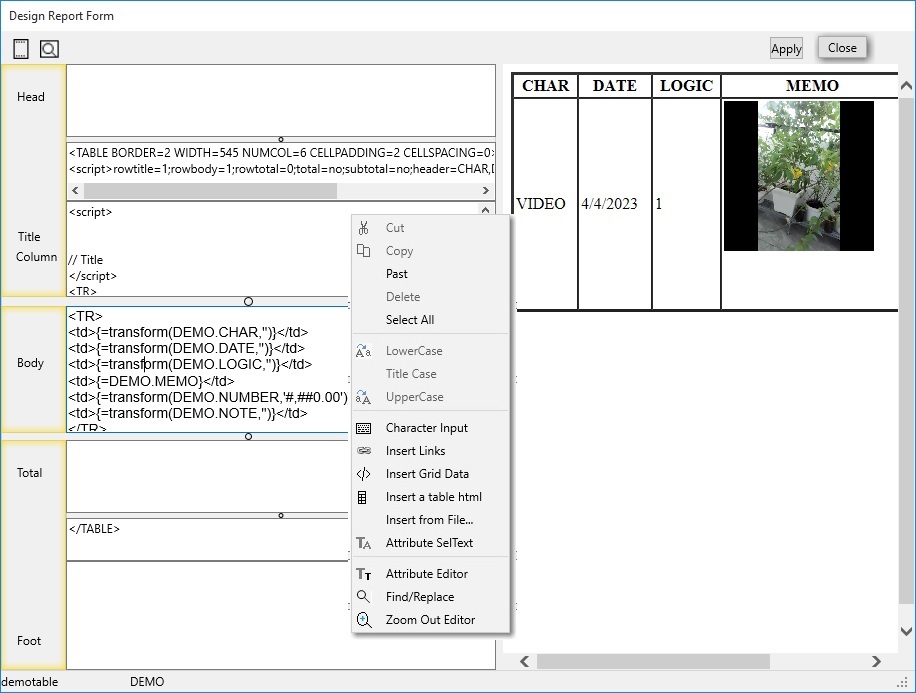Click the splitter handle below Body editor
Screen dimensions: 916x693
(x=248, y=436)
